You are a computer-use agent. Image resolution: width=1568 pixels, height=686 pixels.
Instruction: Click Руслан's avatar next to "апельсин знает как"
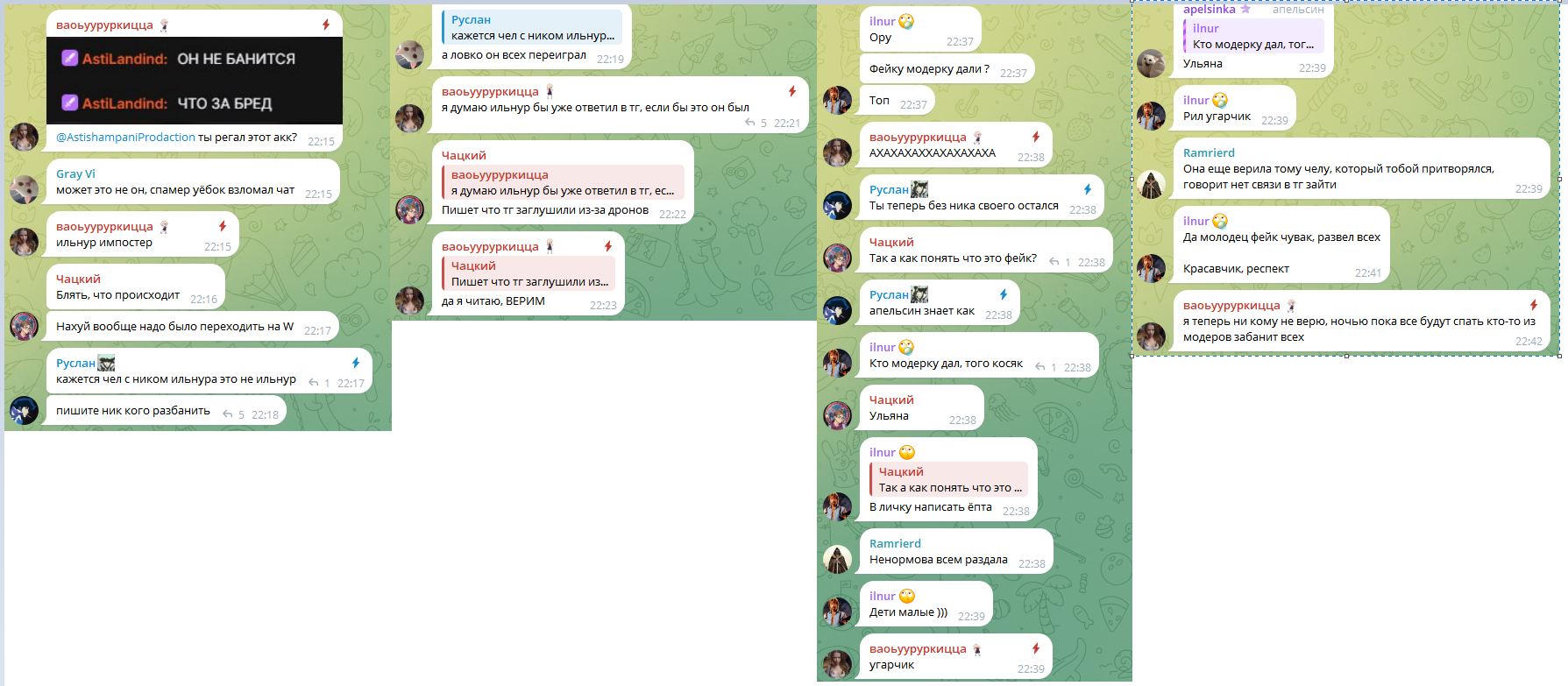pos(837,310)
